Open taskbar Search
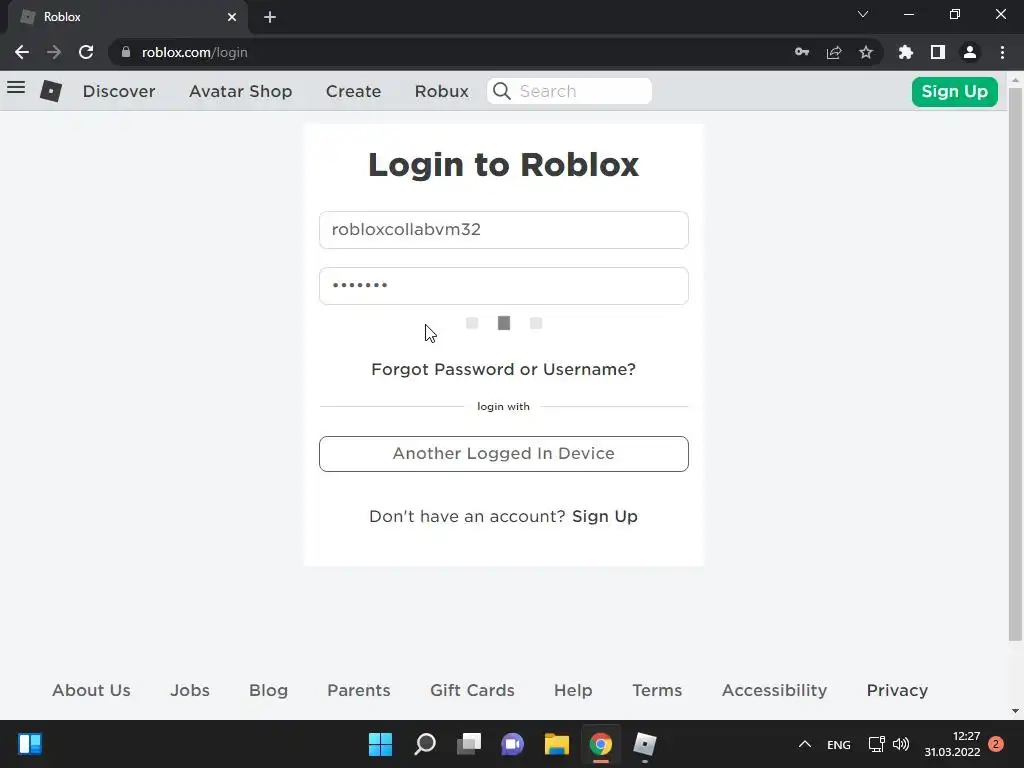 click(424, 744)
